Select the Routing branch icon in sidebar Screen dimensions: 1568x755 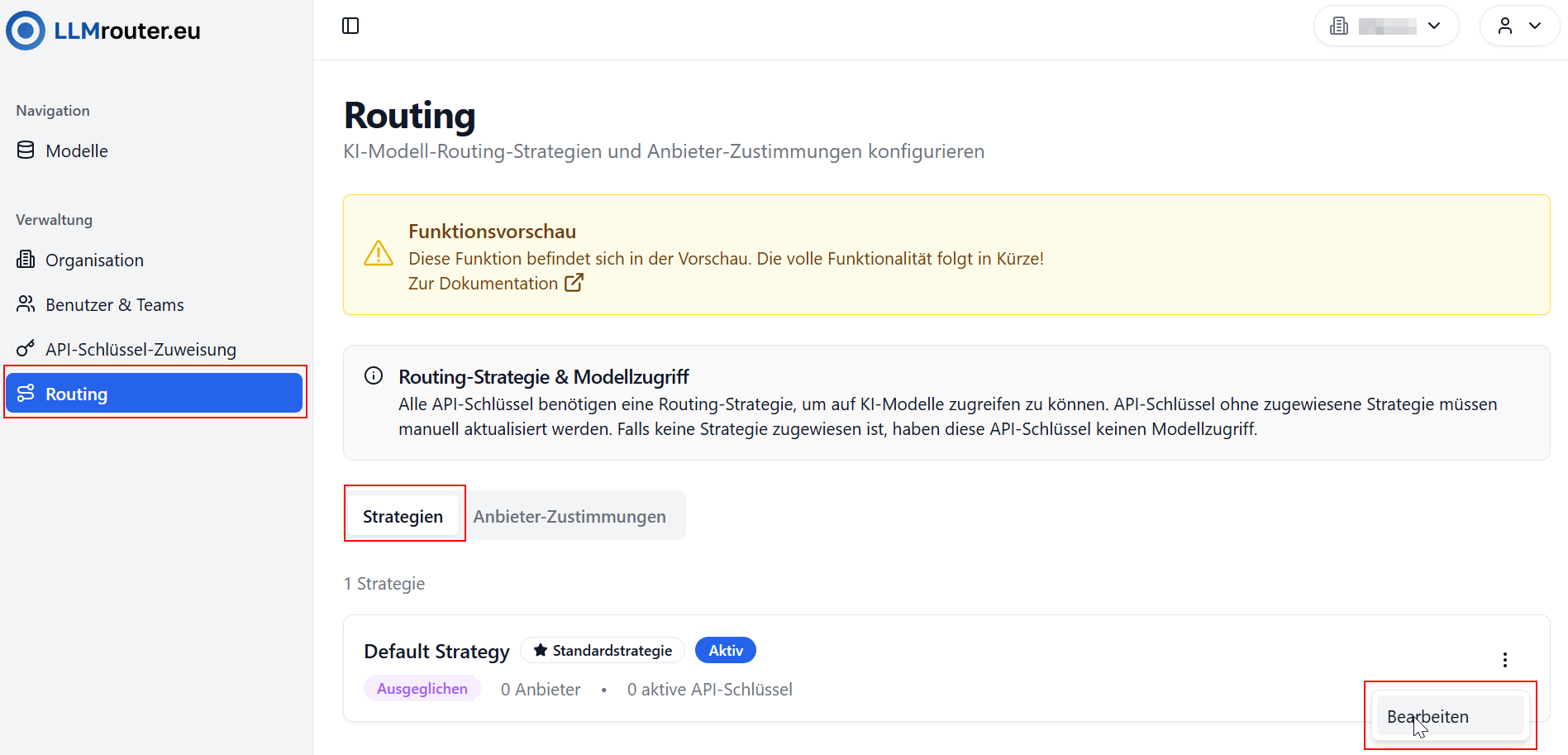[x=26, y=393]
